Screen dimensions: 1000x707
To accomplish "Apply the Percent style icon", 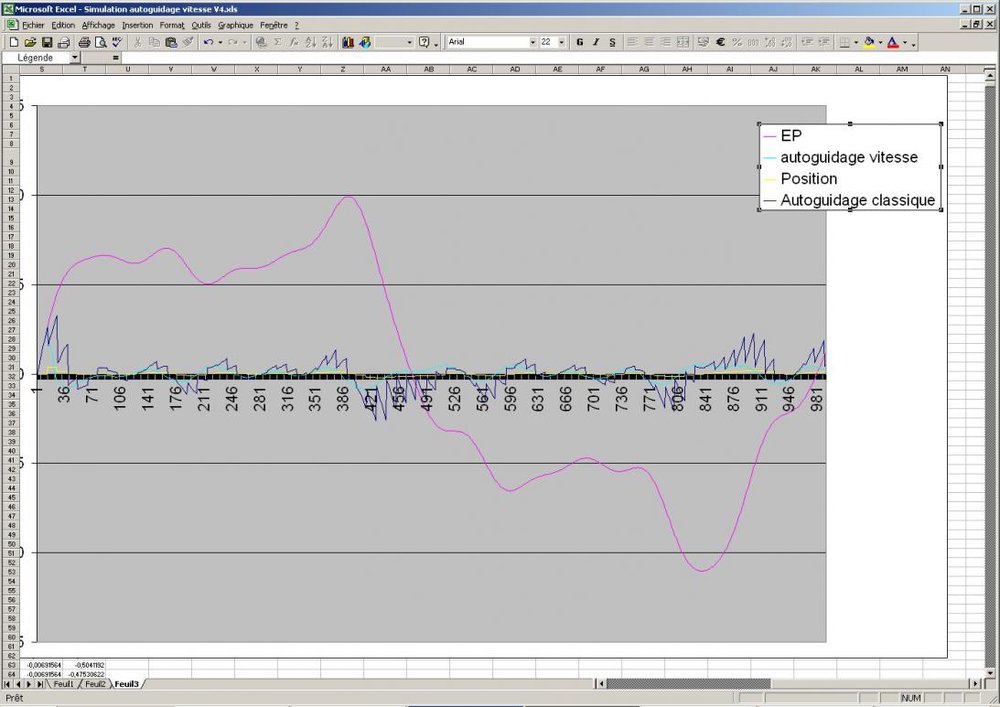I will [737, 42].
